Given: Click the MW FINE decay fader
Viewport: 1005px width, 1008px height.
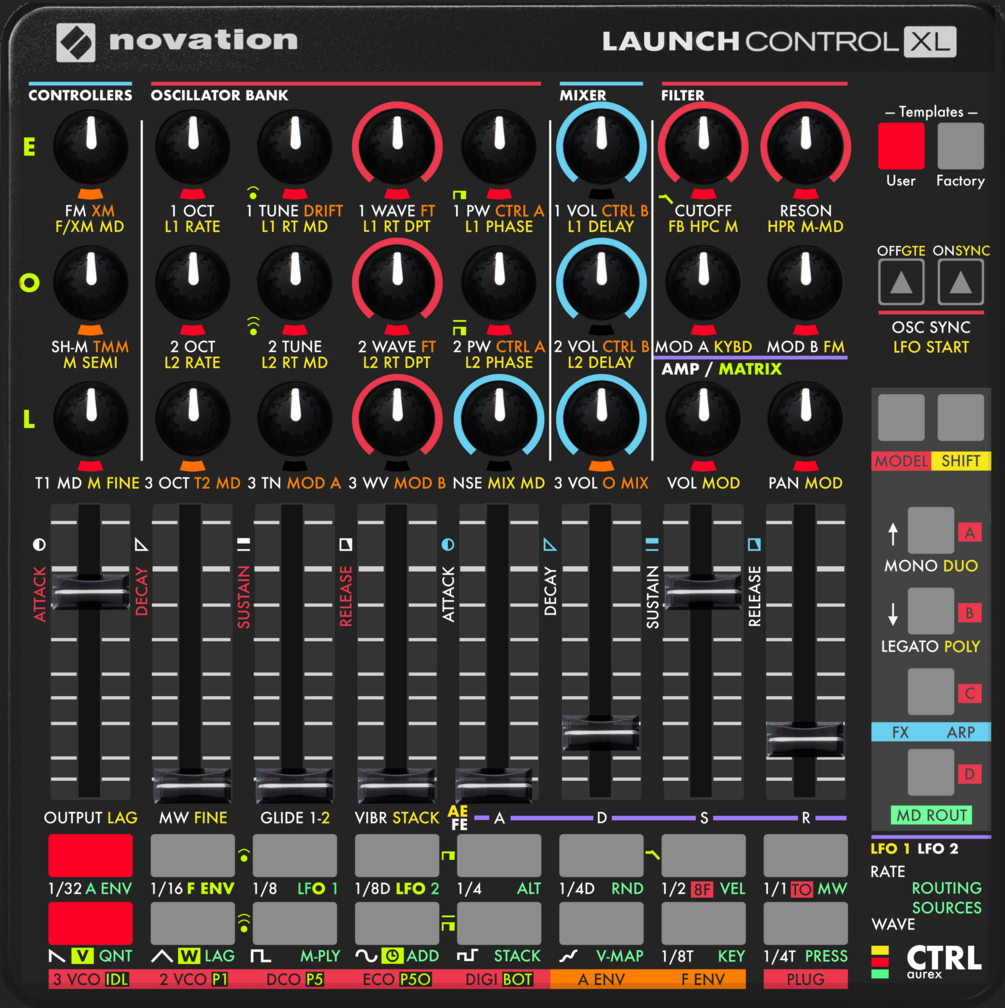Looking at the screenshot, I should 192,785.
